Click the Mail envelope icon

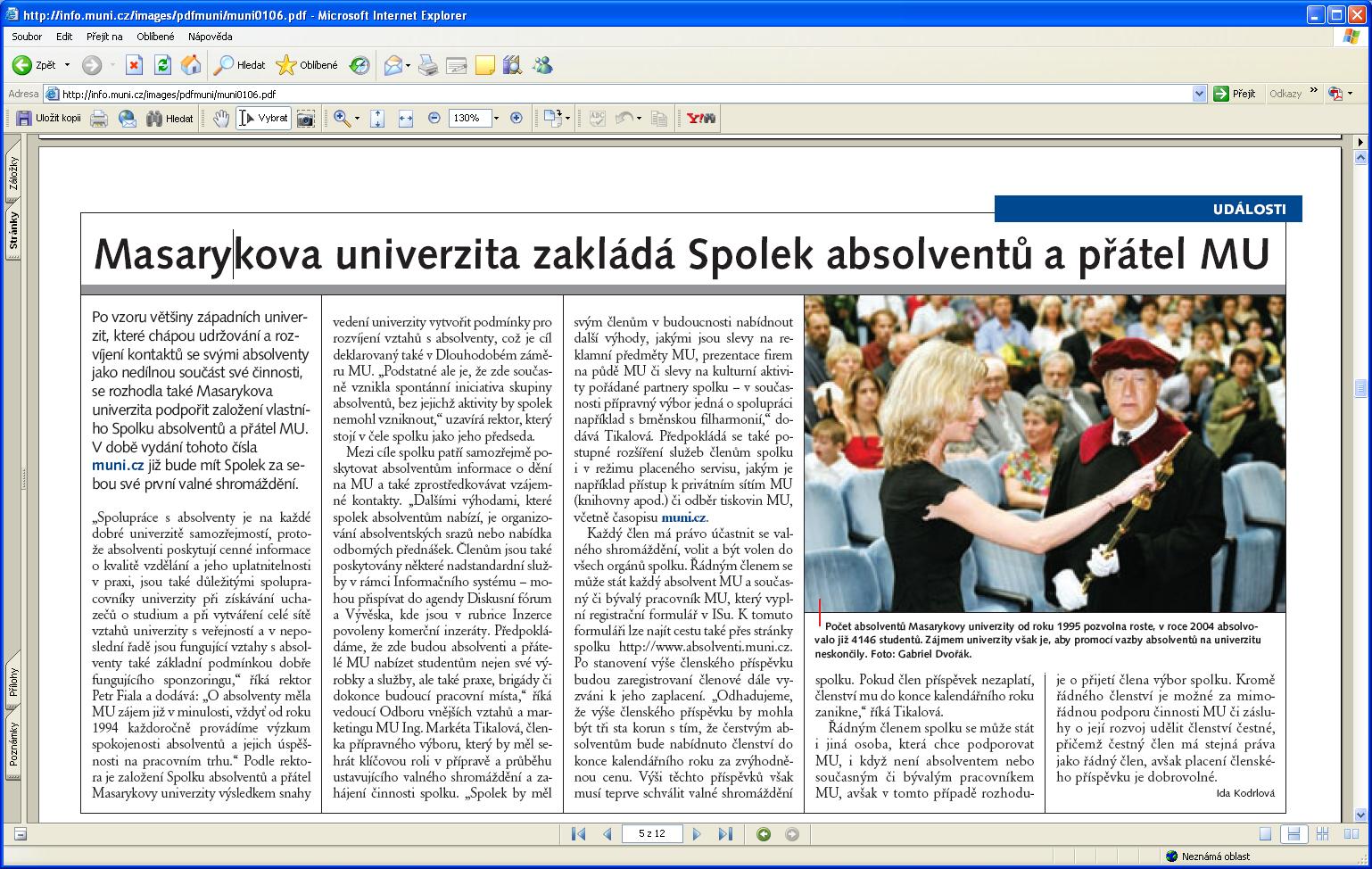[x=393, y=65]
